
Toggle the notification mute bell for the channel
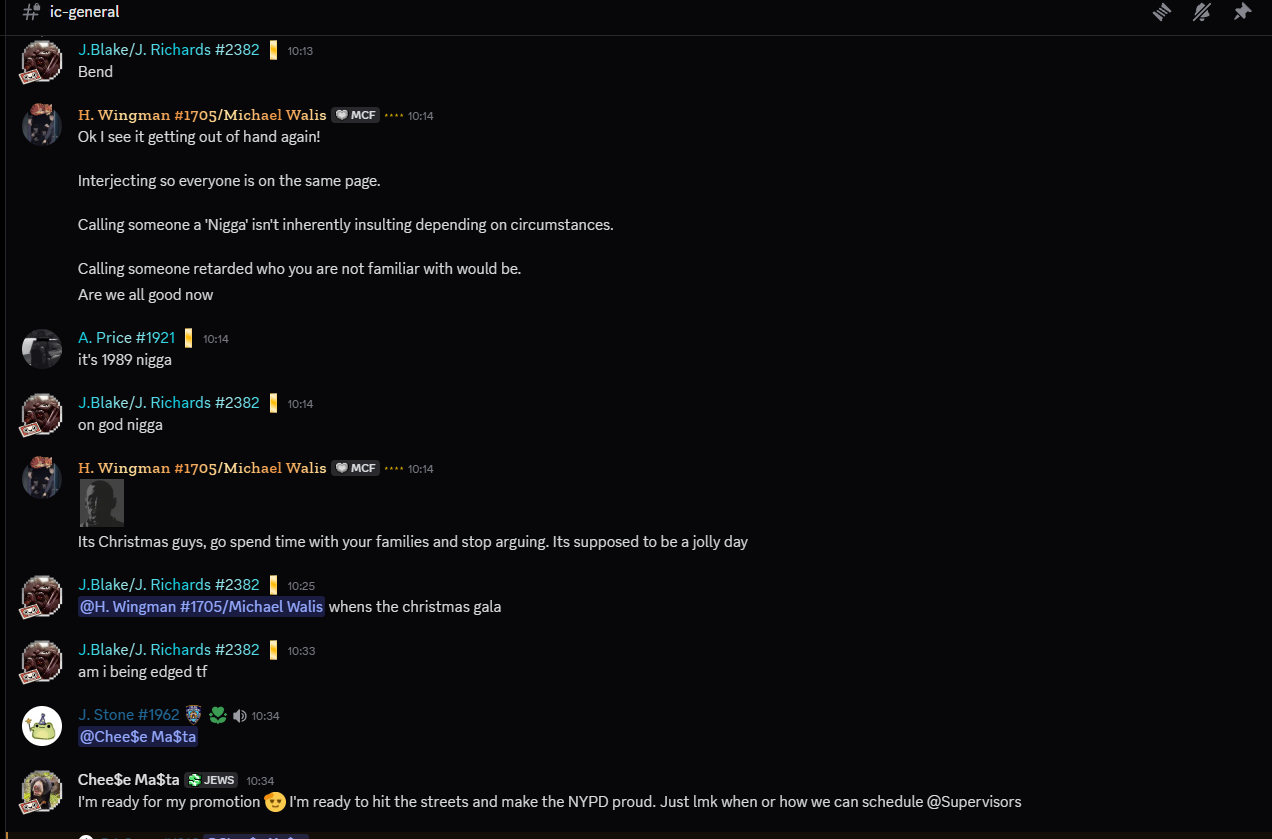pyautogui.click(x=1202, y=12)
